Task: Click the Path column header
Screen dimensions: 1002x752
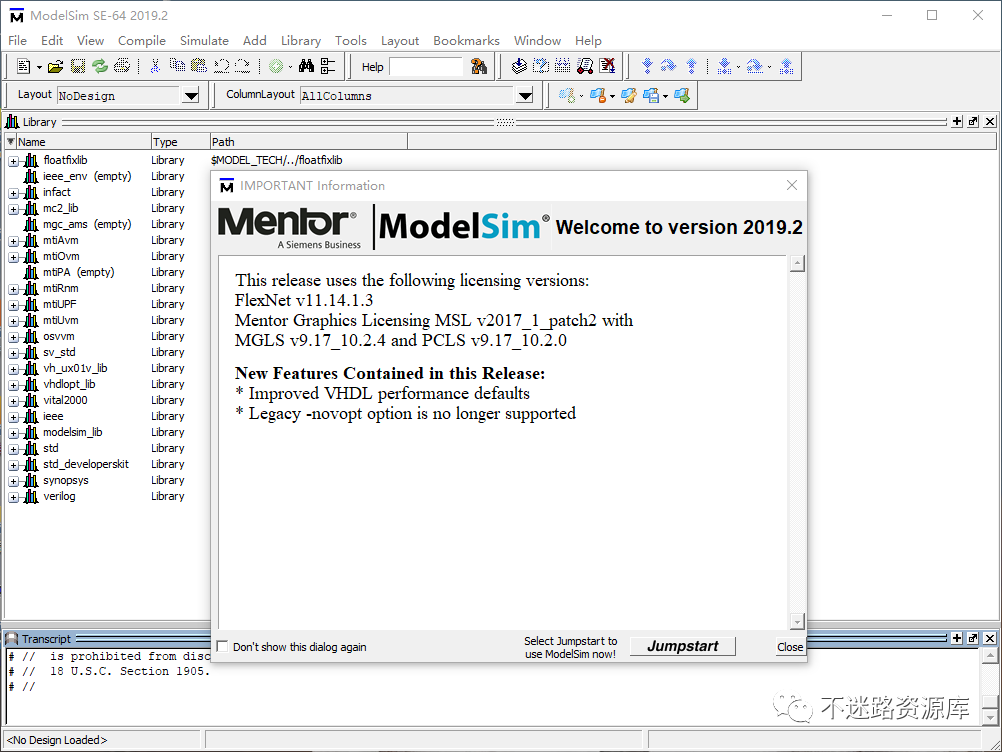Action: tap(309, 141)
